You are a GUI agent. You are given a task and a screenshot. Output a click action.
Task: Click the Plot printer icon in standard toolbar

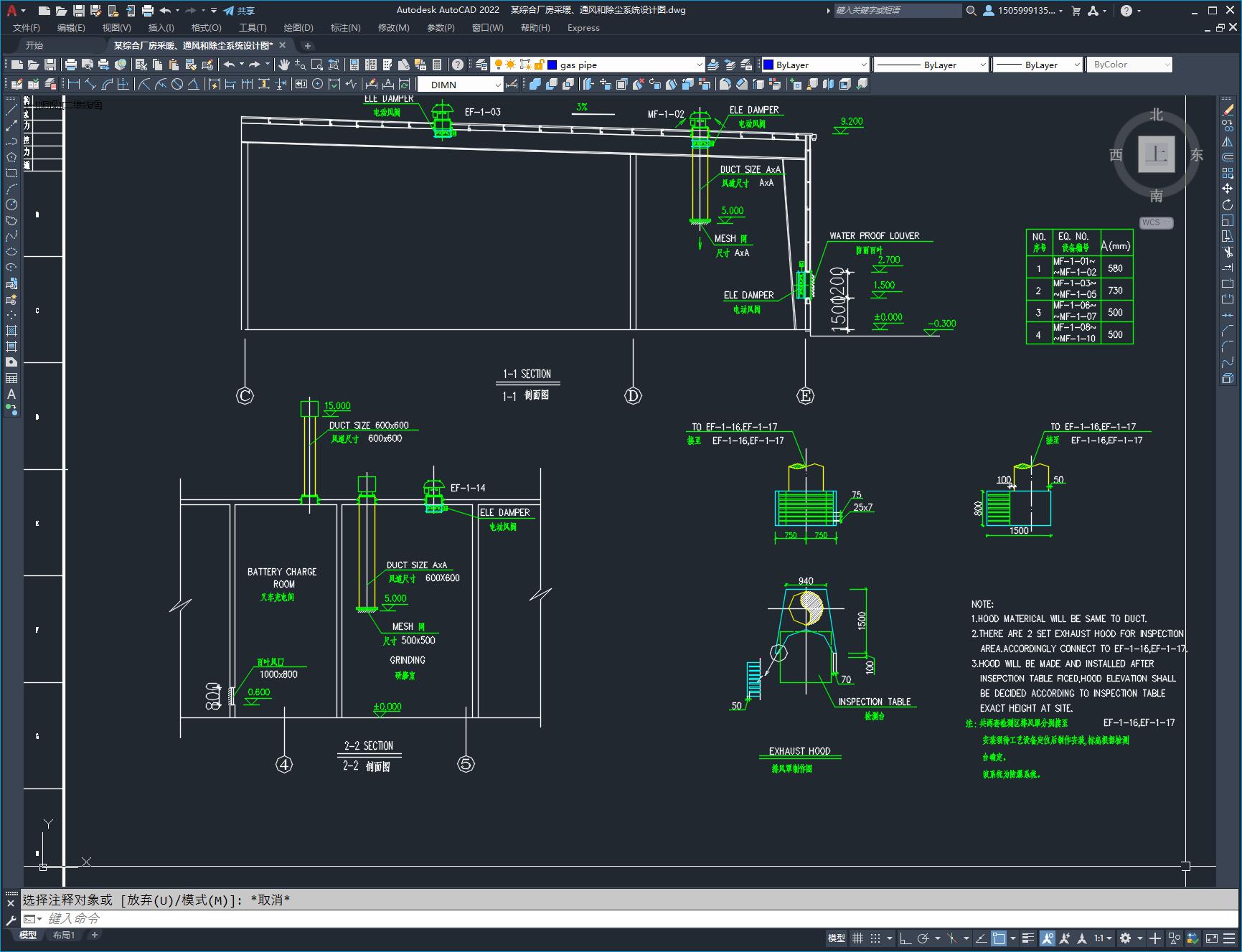(71, 65)
